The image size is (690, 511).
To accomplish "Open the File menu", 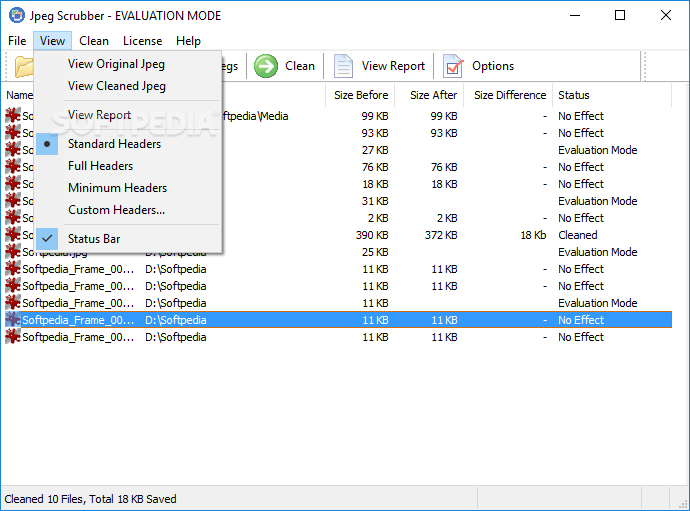I will pos(17,41).
